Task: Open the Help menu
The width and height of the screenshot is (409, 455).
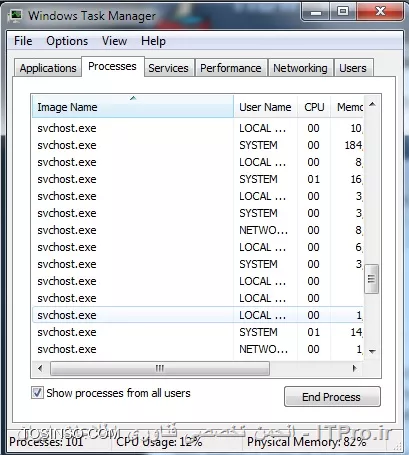Action: coord(153,41)
